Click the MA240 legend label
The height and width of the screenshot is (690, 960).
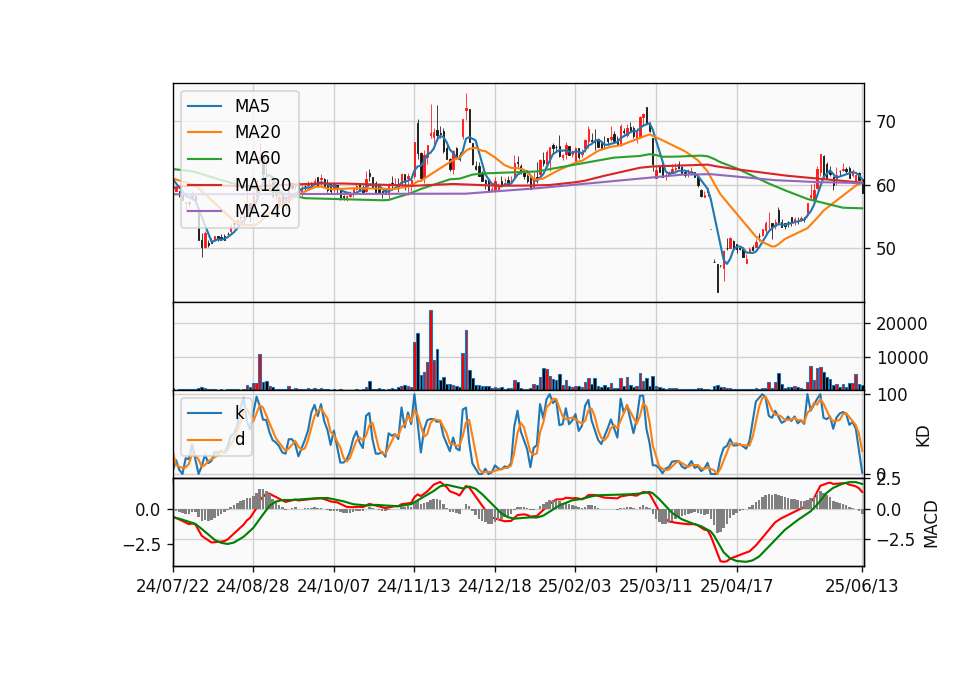click(x=263, y=211)
